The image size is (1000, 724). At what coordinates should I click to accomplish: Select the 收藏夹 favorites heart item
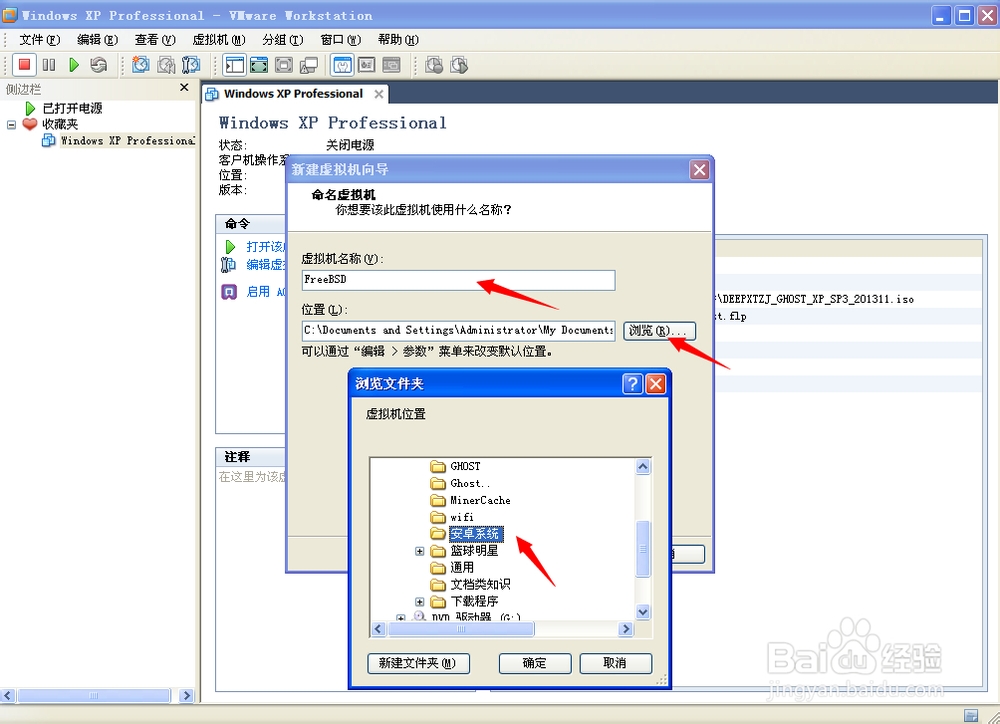51,124
